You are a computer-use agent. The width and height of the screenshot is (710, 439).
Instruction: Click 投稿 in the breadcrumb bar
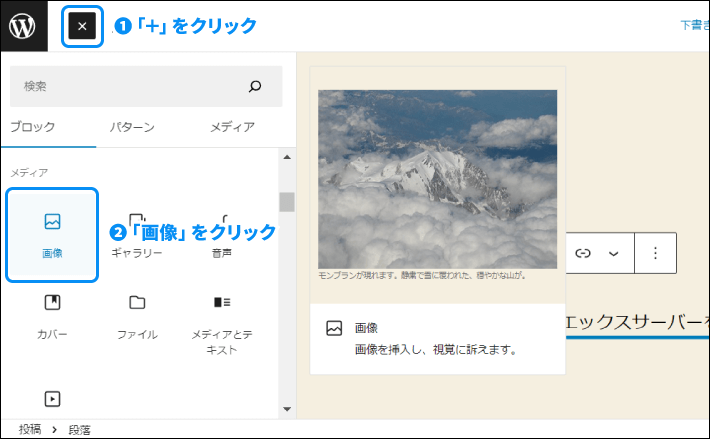pos(30,428)
